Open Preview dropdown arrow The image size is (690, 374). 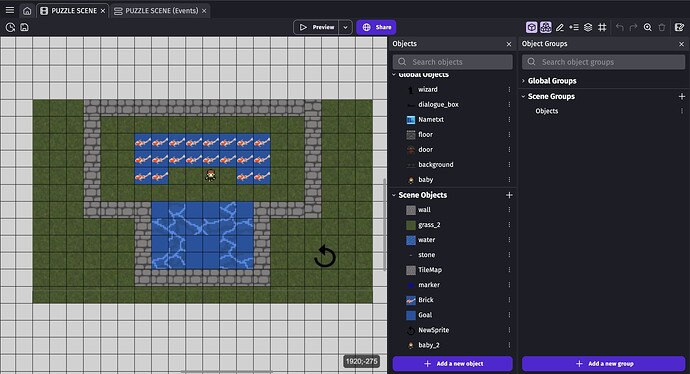click(x=345, y=27)
